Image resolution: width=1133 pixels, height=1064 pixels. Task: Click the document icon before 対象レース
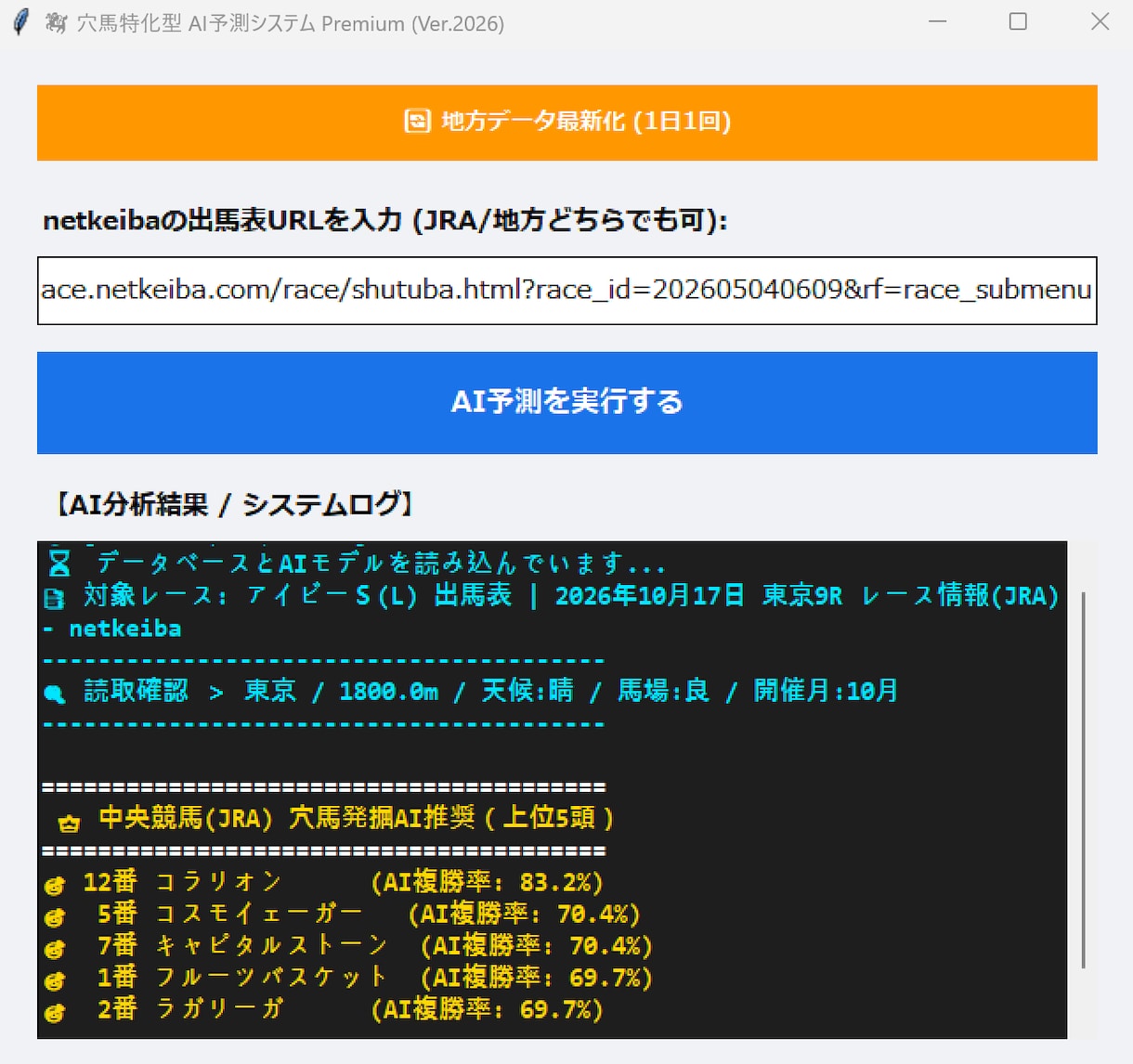[x=54, y=599]
